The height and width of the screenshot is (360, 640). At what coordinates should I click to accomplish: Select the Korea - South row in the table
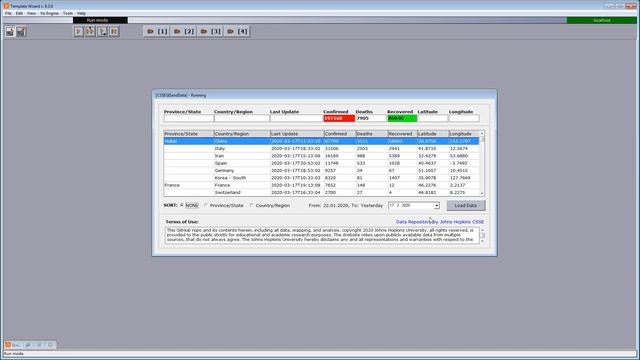point(321,178)
